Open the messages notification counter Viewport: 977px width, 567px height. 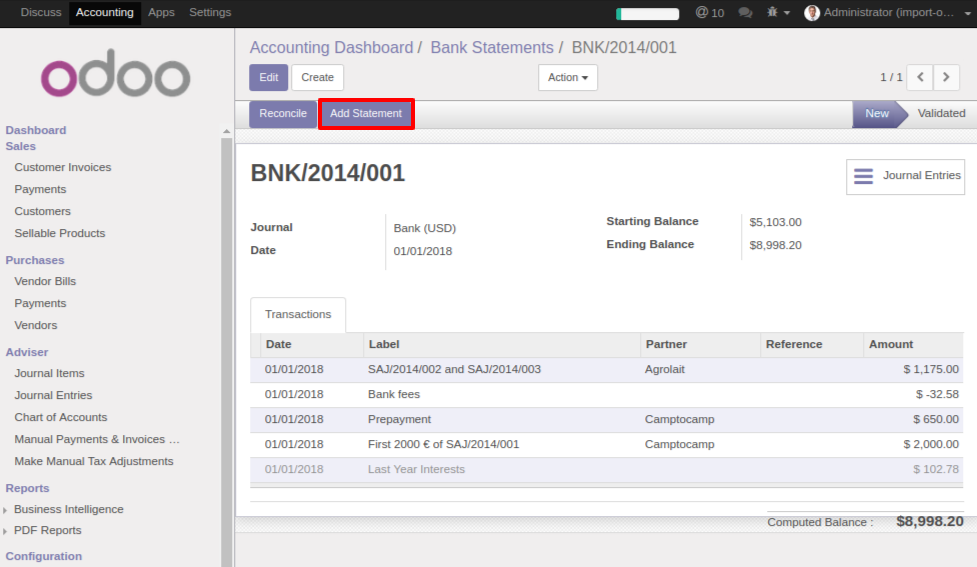tap(710, 13)
